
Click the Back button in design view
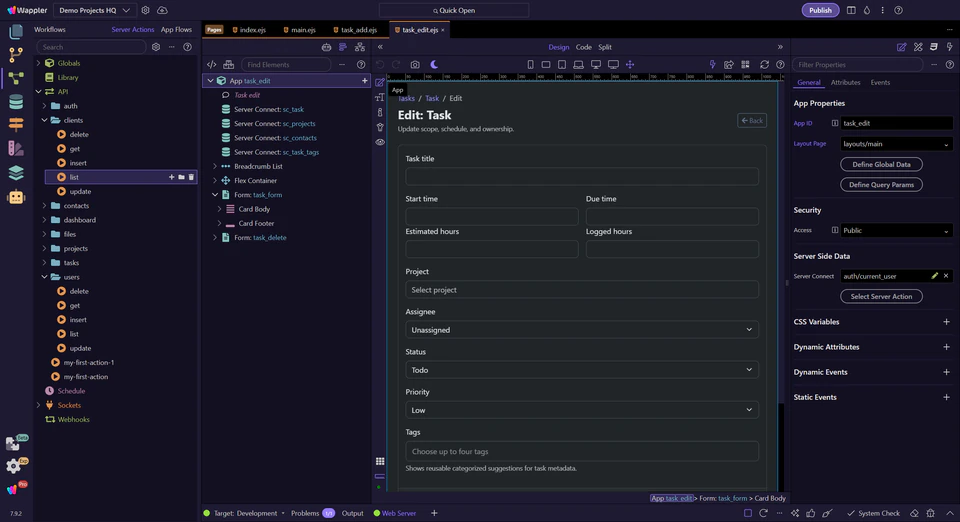pyautogui.click(x=752, y=121)
